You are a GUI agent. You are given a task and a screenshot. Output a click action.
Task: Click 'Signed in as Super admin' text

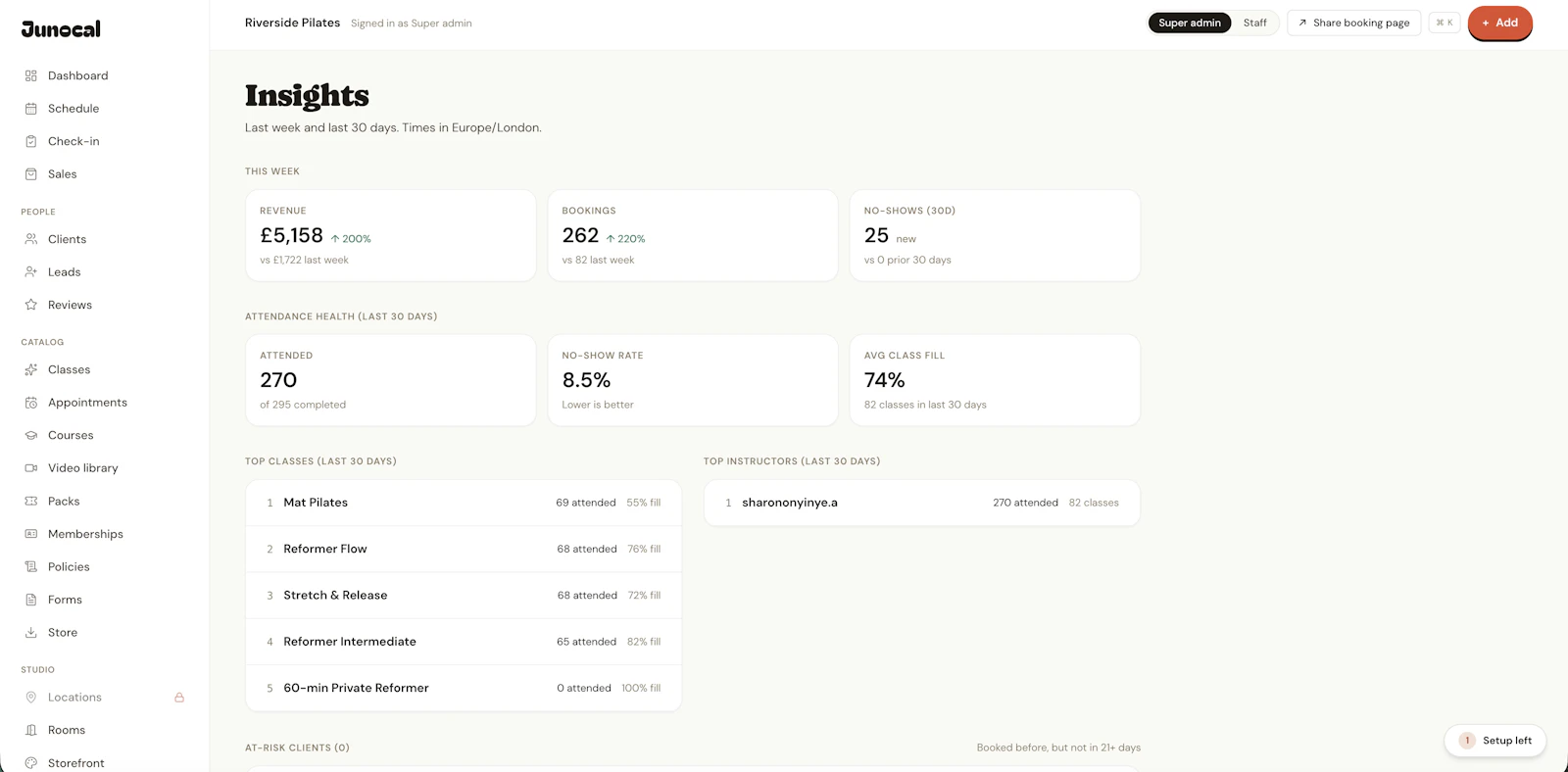tap(412, 24)
